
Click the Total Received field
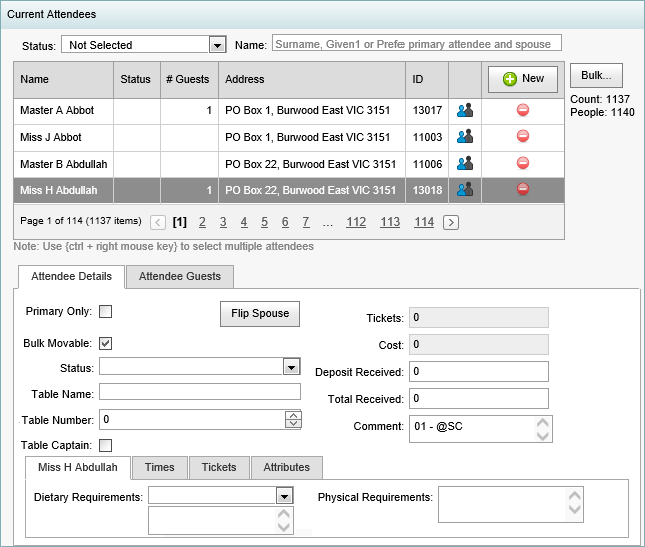(x=479, y=399)
